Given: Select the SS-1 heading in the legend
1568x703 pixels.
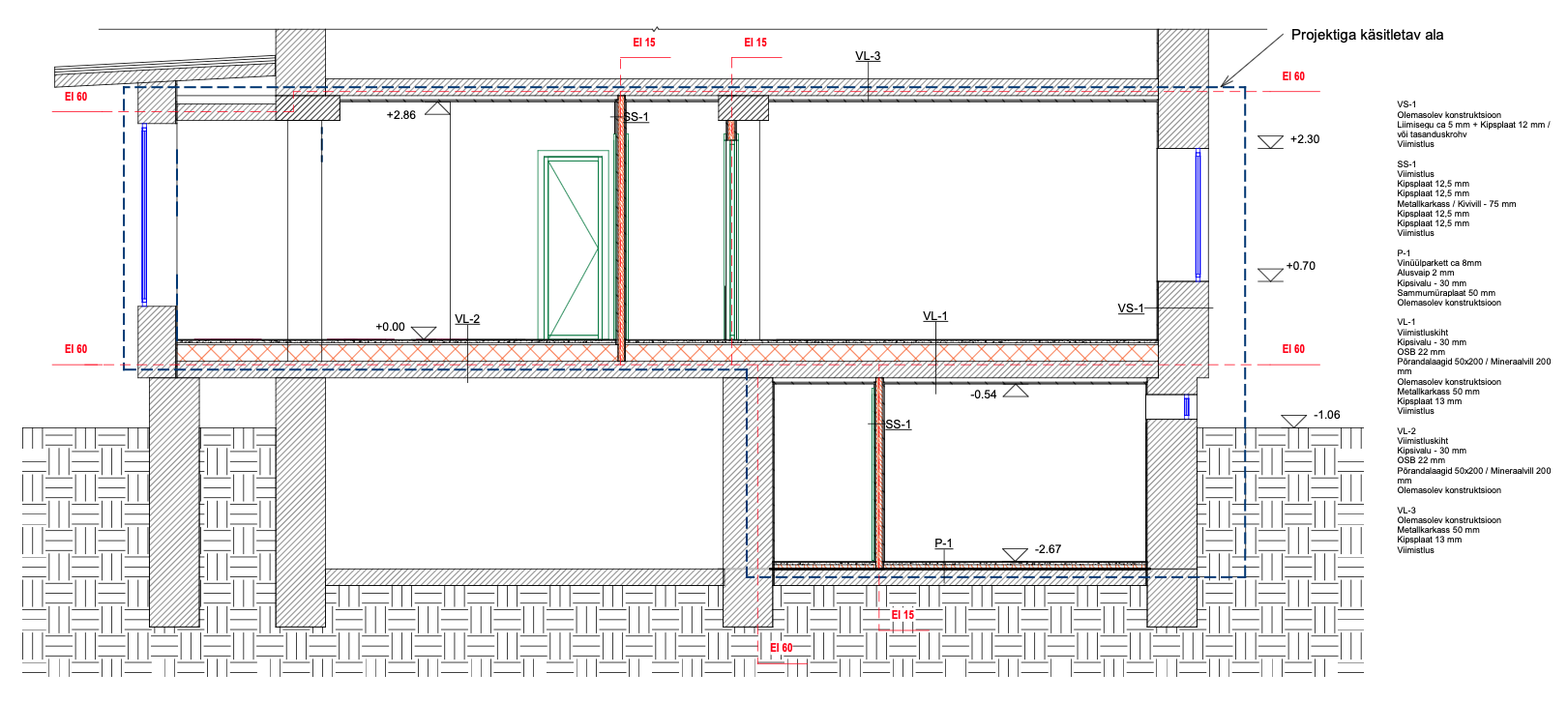Looking at the screenshot, I should pos(1406,164).
